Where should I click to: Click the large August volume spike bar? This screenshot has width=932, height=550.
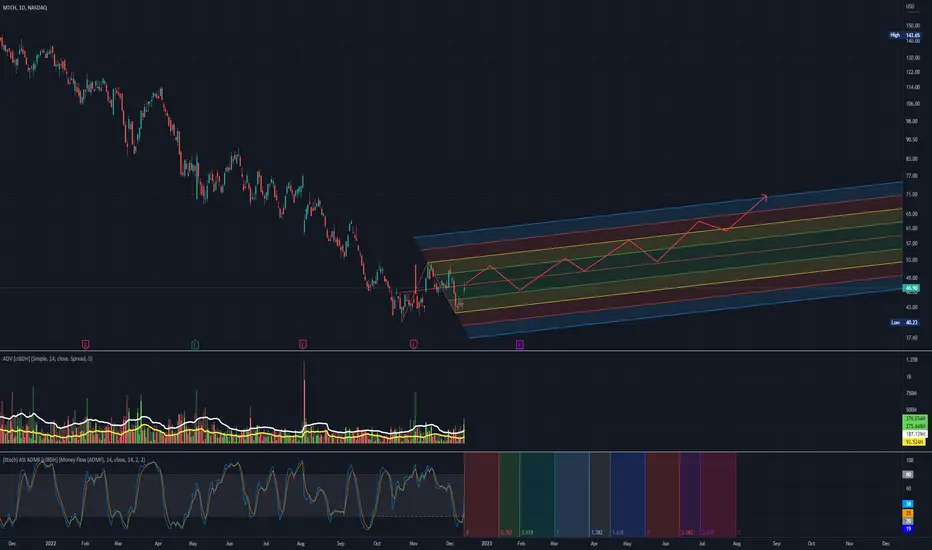pyautogui.click(x=304, y=402)
